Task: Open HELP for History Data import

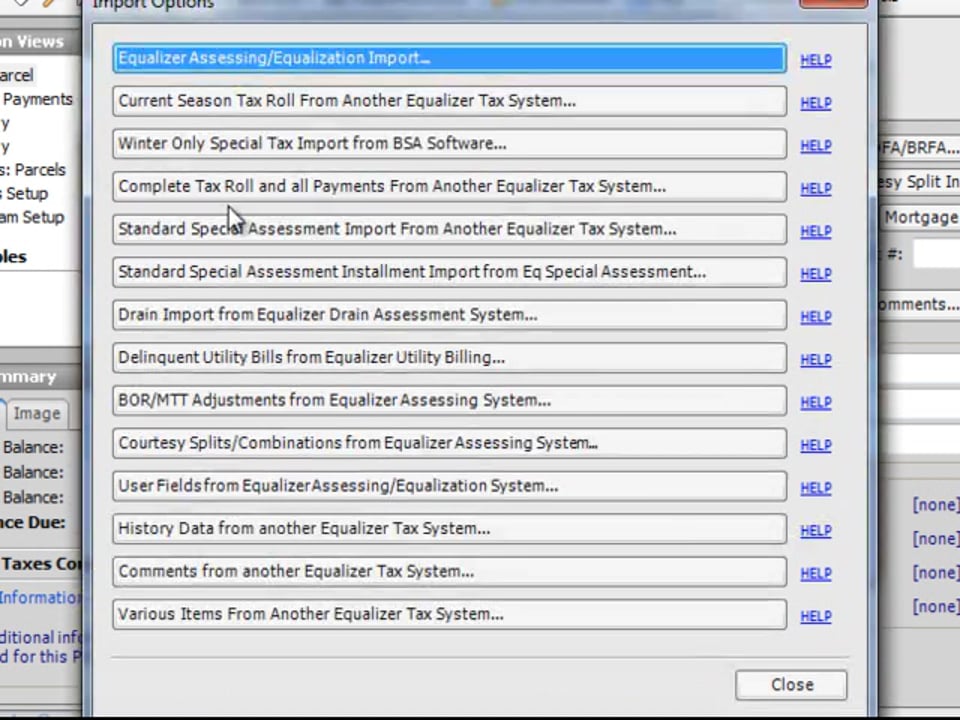Action: click(816, 531)
